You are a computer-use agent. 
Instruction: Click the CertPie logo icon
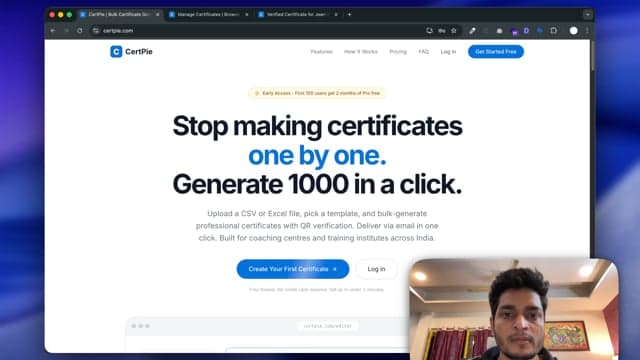(x=116, y=51)
